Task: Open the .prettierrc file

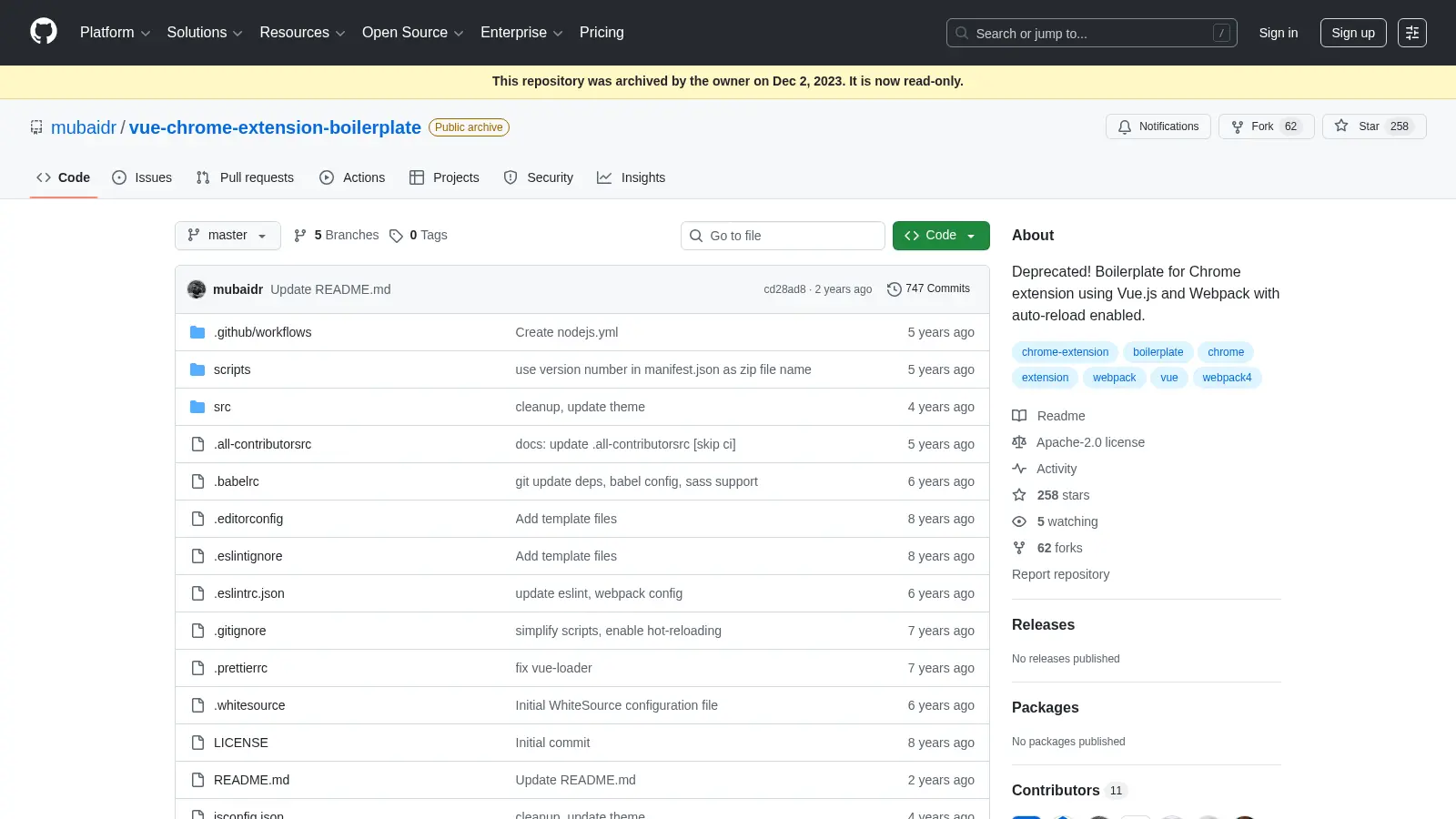Action: coord(240,668)
